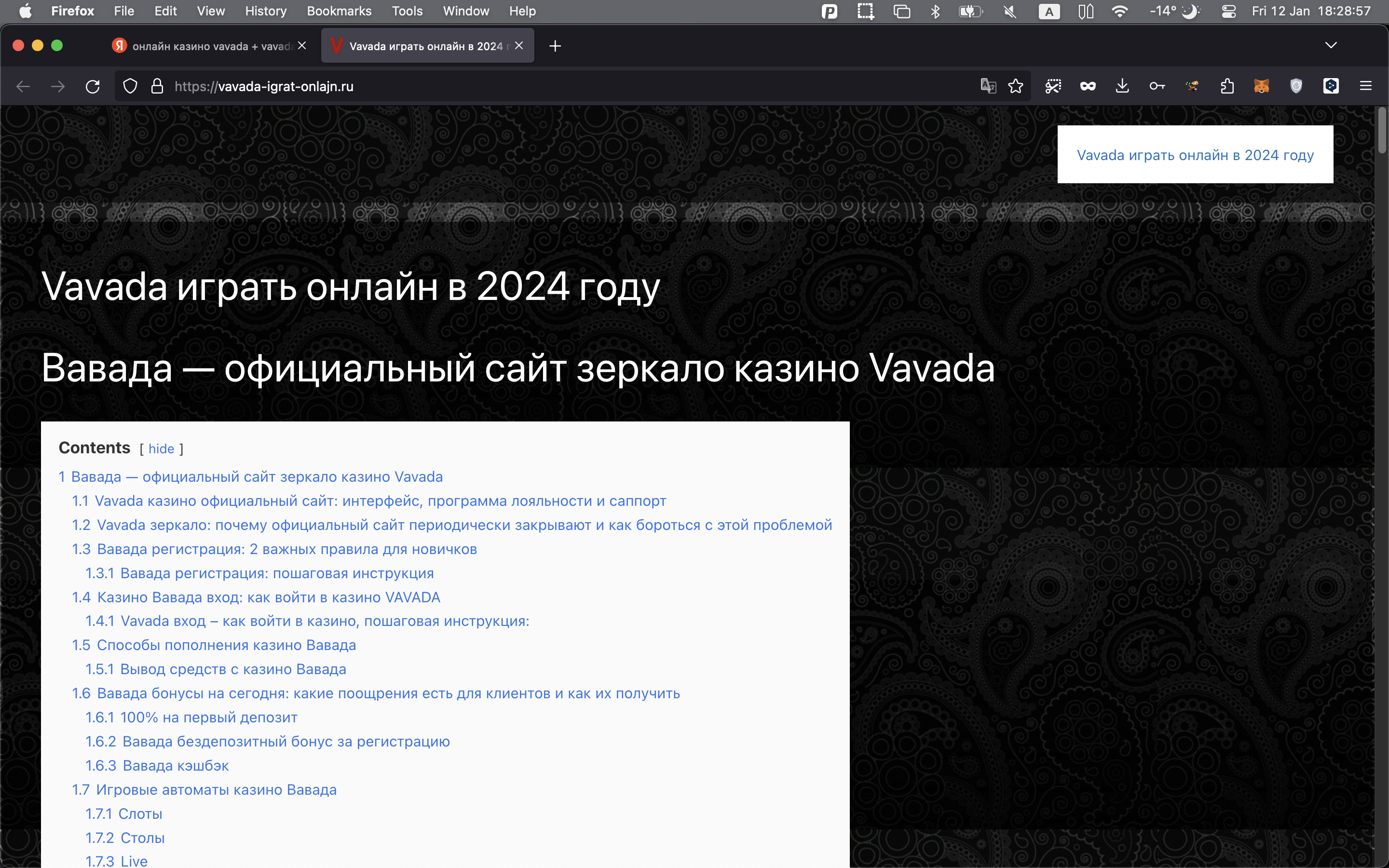Click the MetaMask fox extension icon
This screenshot has width=1389, height=868.
coord(1261,87)
